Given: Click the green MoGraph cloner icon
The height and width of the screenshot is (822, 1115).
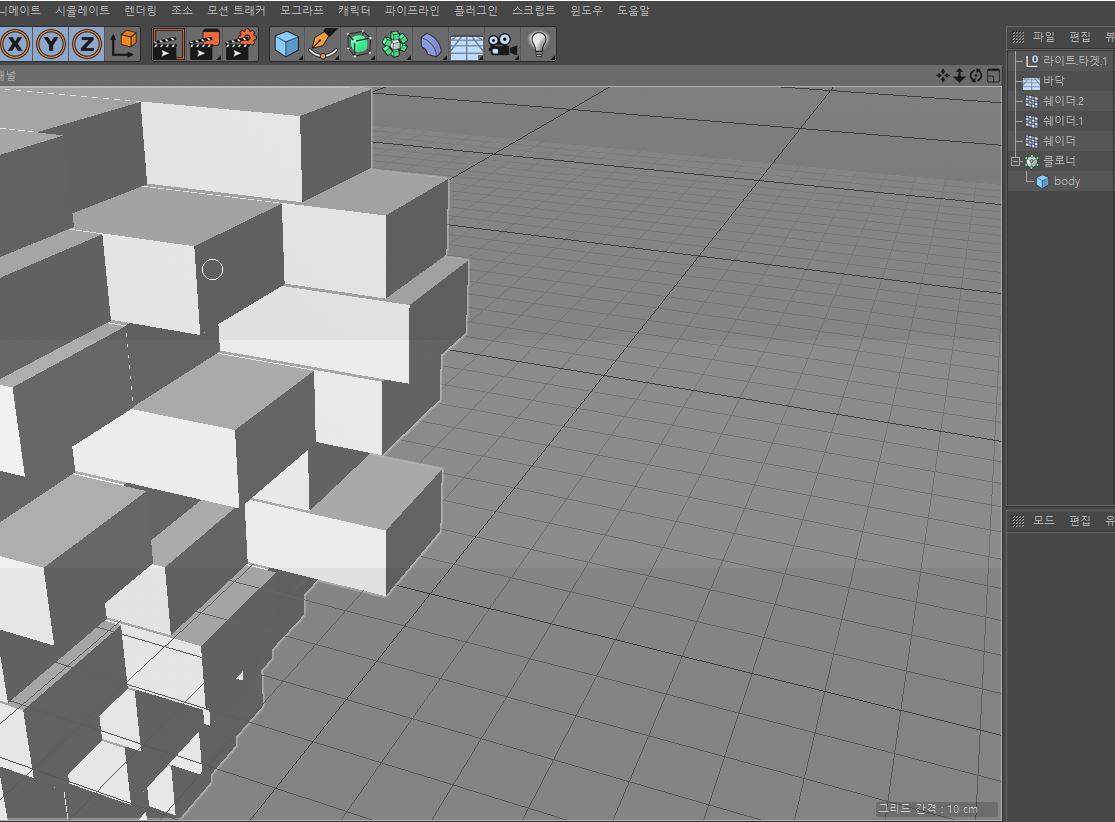Looking at the screenshot, I should click(x=395, y=44).
